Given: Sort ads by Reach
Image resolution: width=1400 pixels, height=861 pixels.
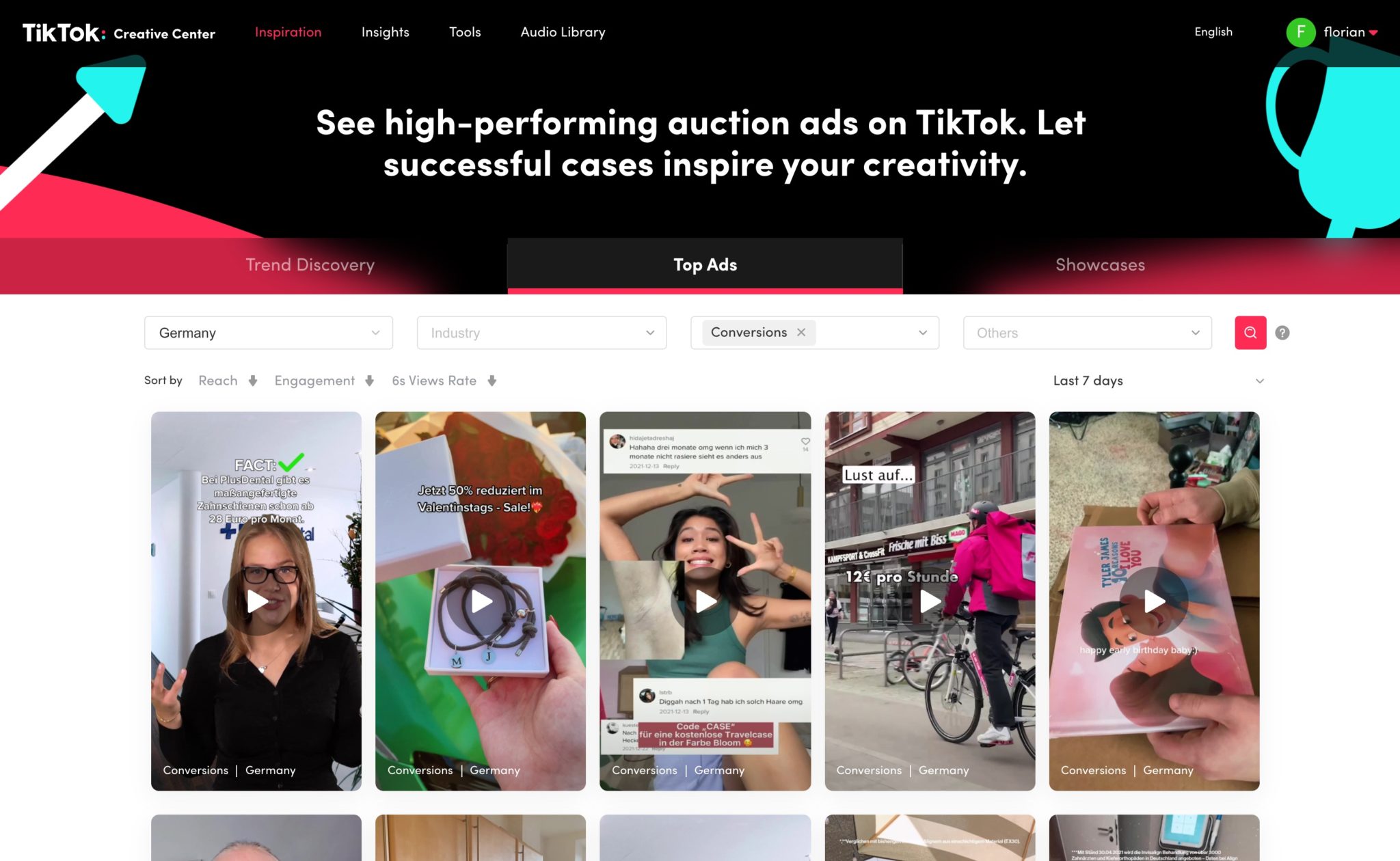Looking at the screenshot, I should (x=228, y=381).
